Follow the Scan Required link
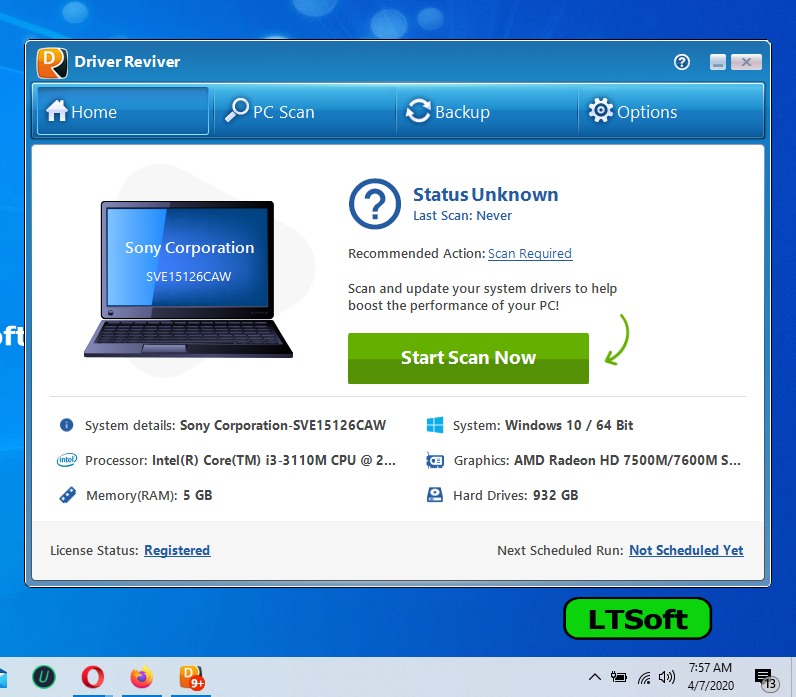 [x=530, y=253]
